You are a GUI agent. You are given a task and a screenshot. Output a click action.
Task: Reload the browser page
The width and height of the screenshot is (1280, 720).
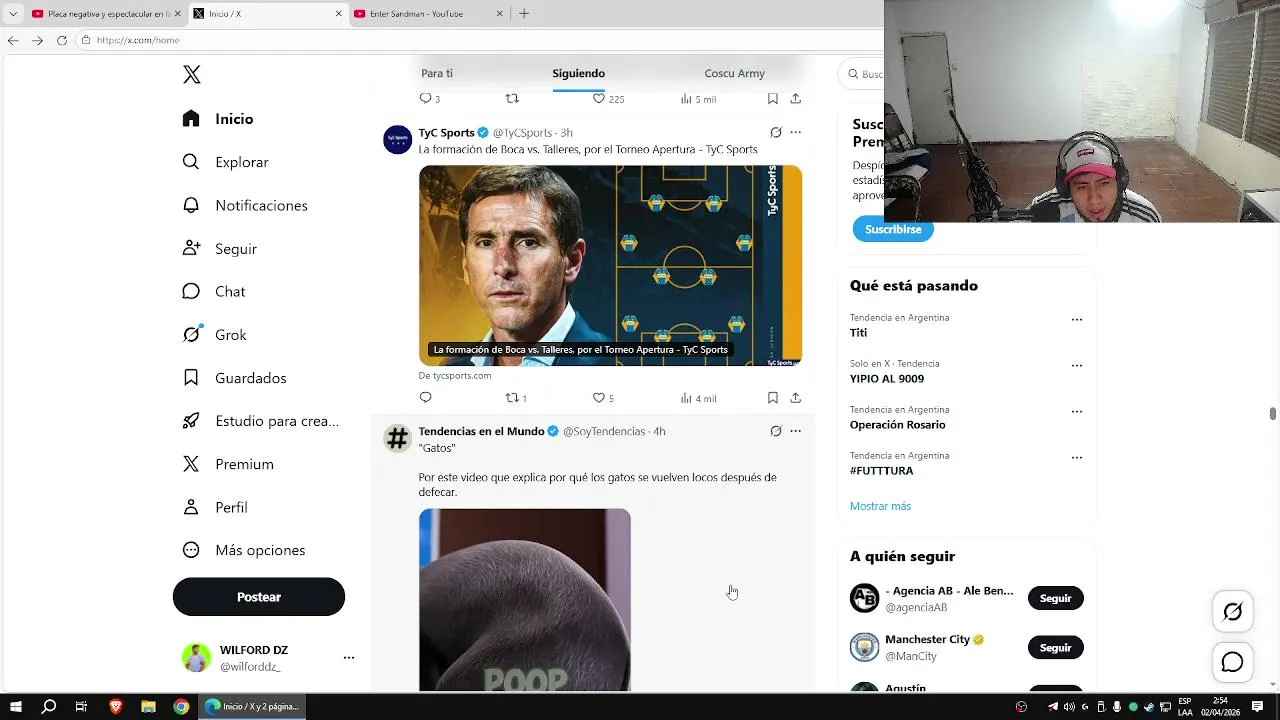tap(62, 40)
